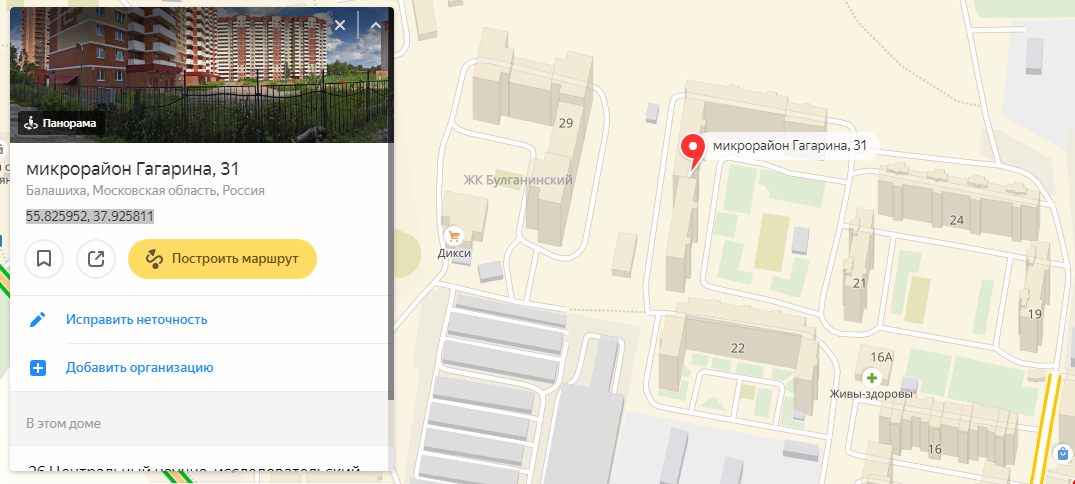Open Исправить неточность link
1075x484 pixels.
136,319
